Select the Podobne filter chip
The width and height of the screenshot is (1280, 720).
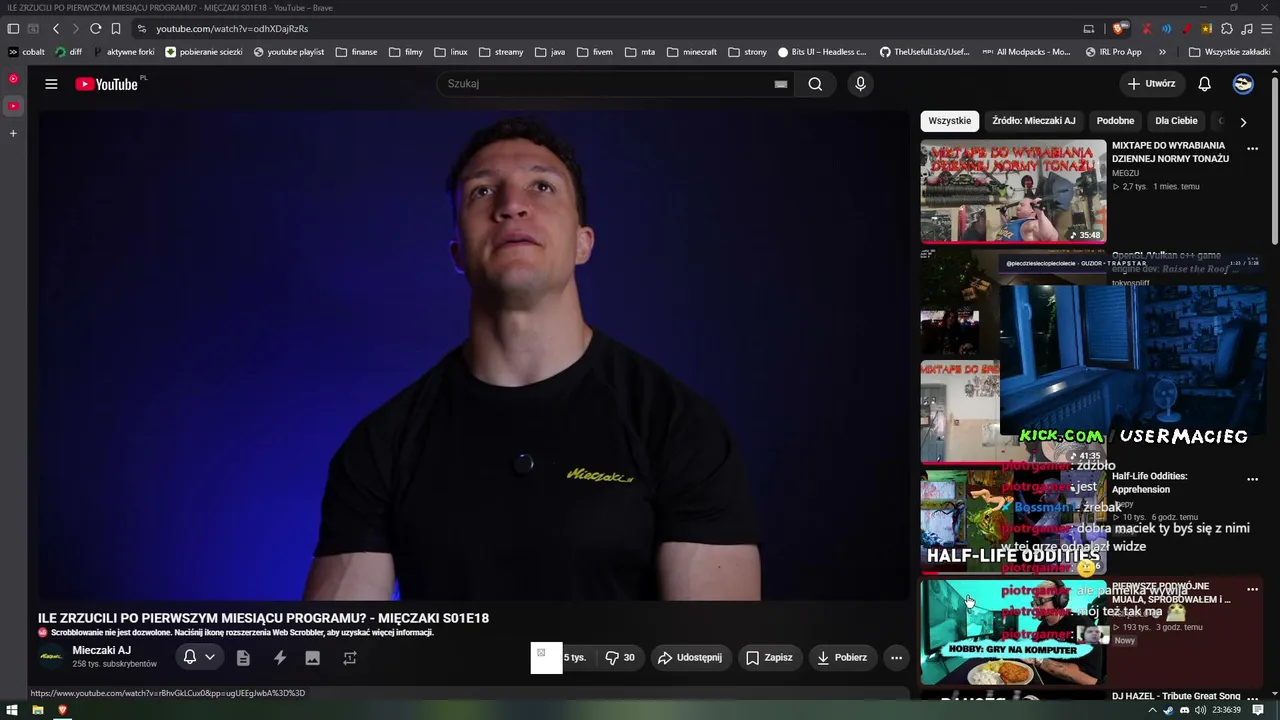click(x=1115, y=121)
